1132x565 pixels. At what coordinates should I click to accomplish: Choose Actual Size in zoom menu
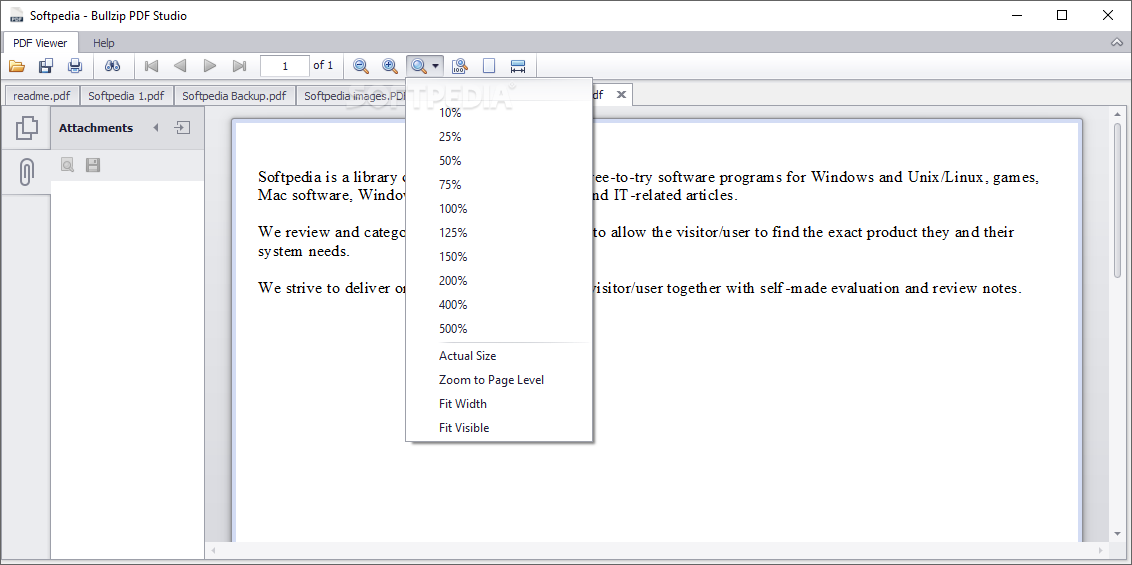[499, 356]
